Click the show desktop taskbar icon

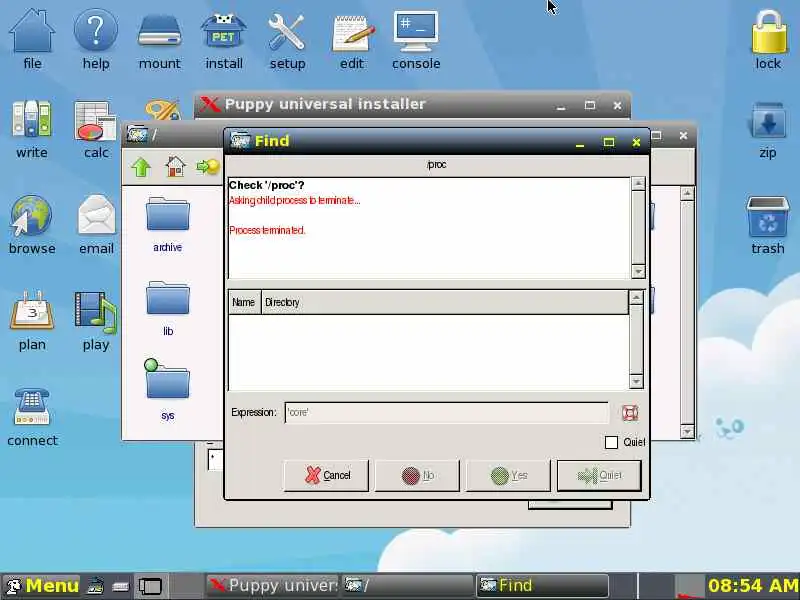[x=150, y=586]
